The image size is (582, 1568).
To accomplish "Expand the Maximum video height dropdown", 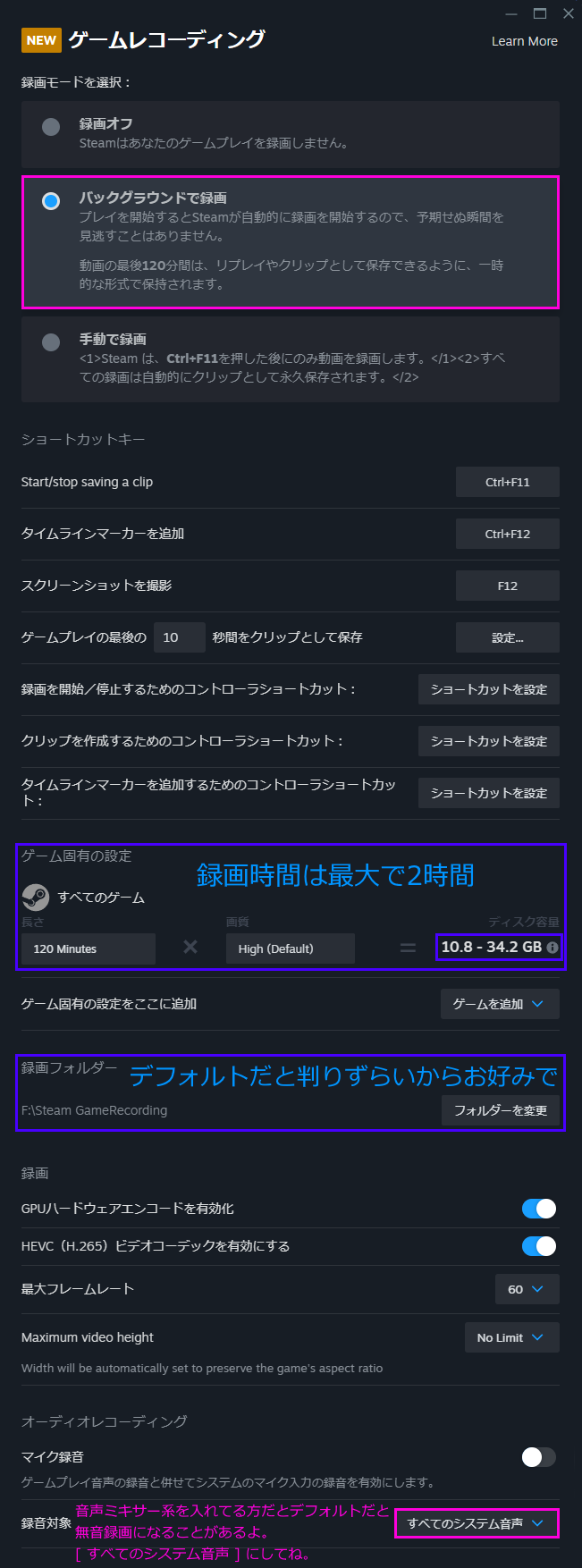I will pos(511,1337).
